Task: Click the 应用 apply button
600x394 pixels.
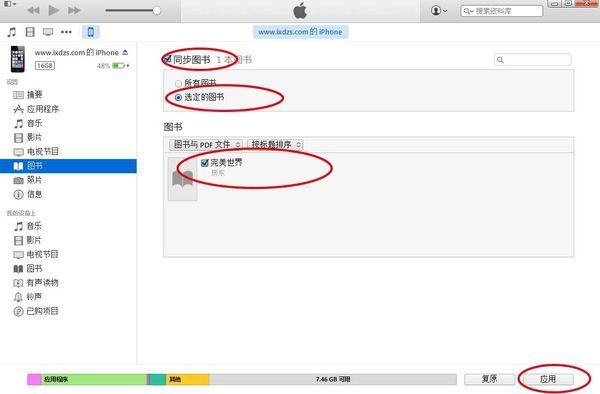Action: (x=548, y=379)
